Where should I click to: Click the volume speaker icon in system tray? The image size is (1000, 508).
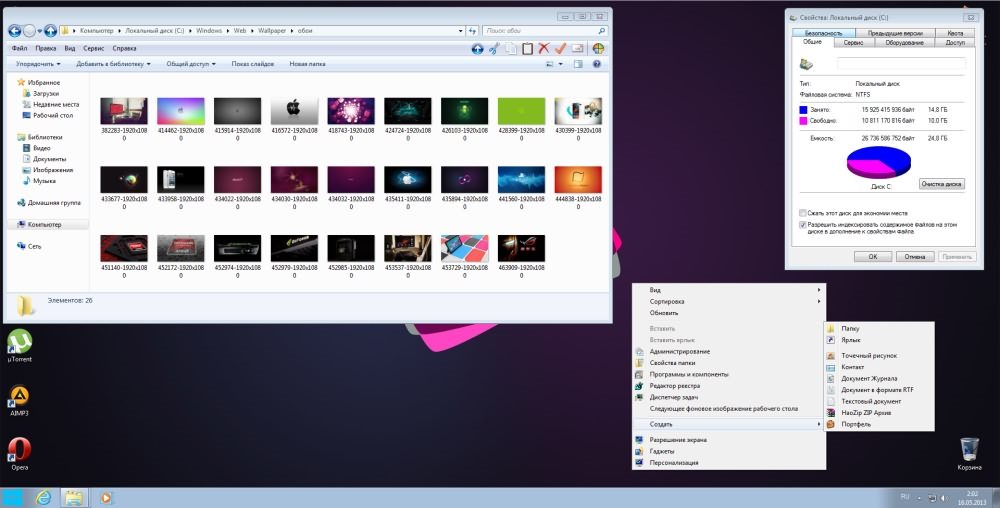coord(942,497)
